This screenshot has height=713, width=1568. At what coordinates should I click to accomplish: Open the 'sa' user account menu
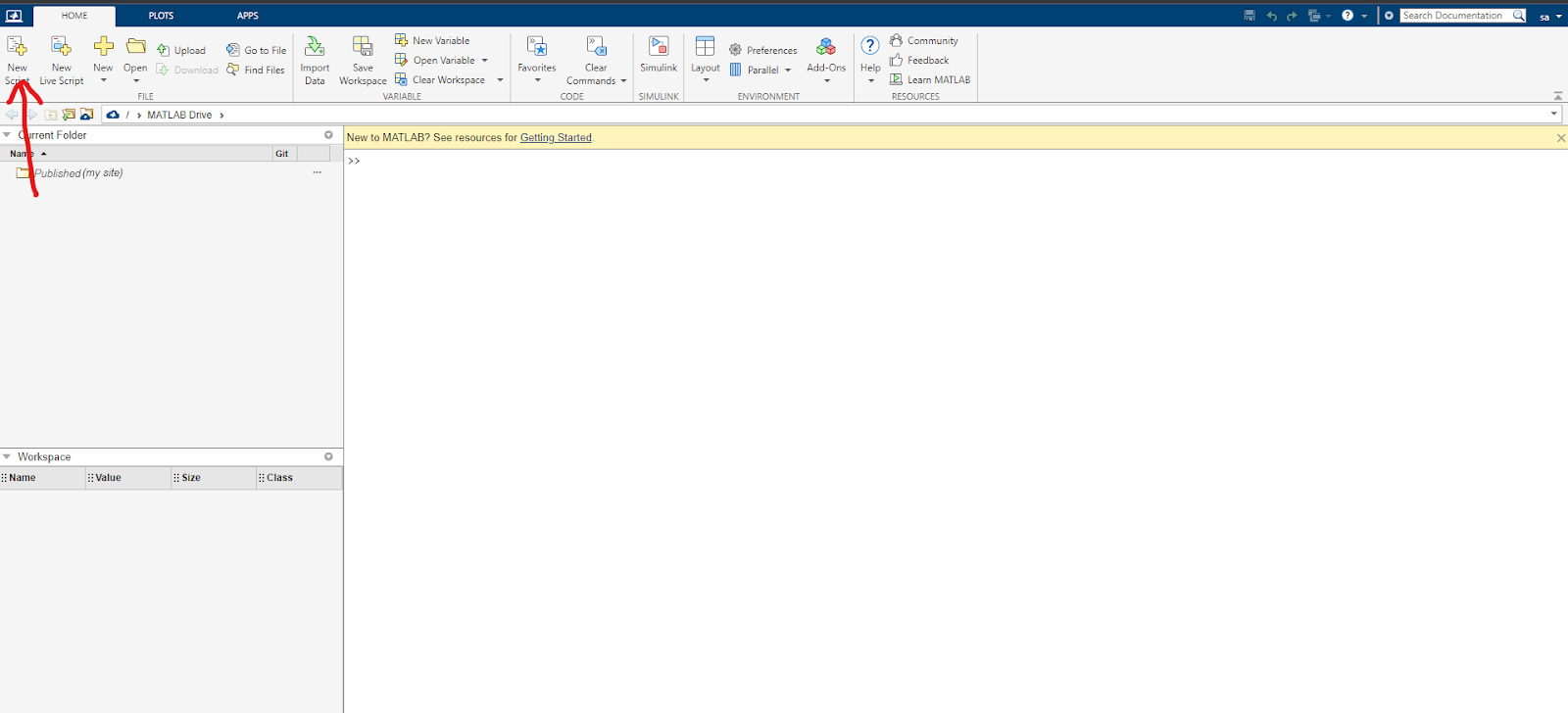(1549, 17)
